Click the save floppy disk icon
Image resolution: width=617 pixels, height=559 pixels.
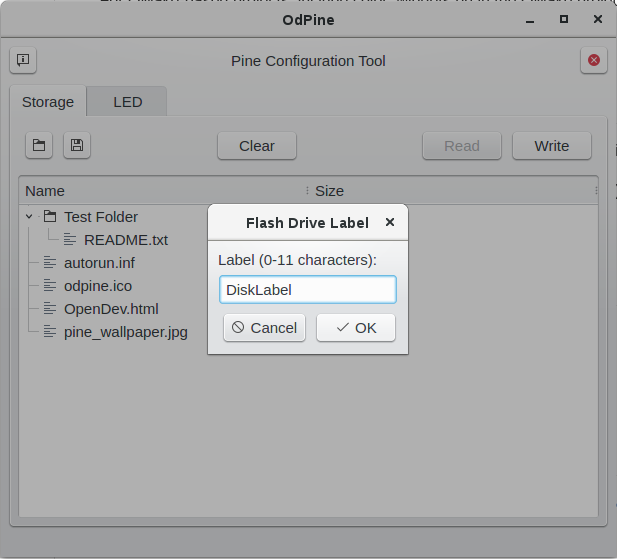pos(77,146)
